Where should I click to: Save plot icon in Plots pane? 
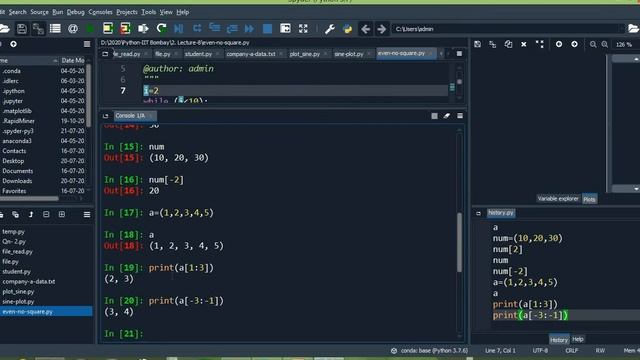[x=477, y=44]
